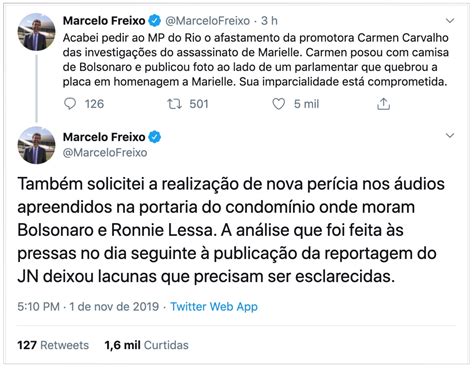
Task: Click Marcelo Freixo name on first tweet
Action: [x=104, y=21]
